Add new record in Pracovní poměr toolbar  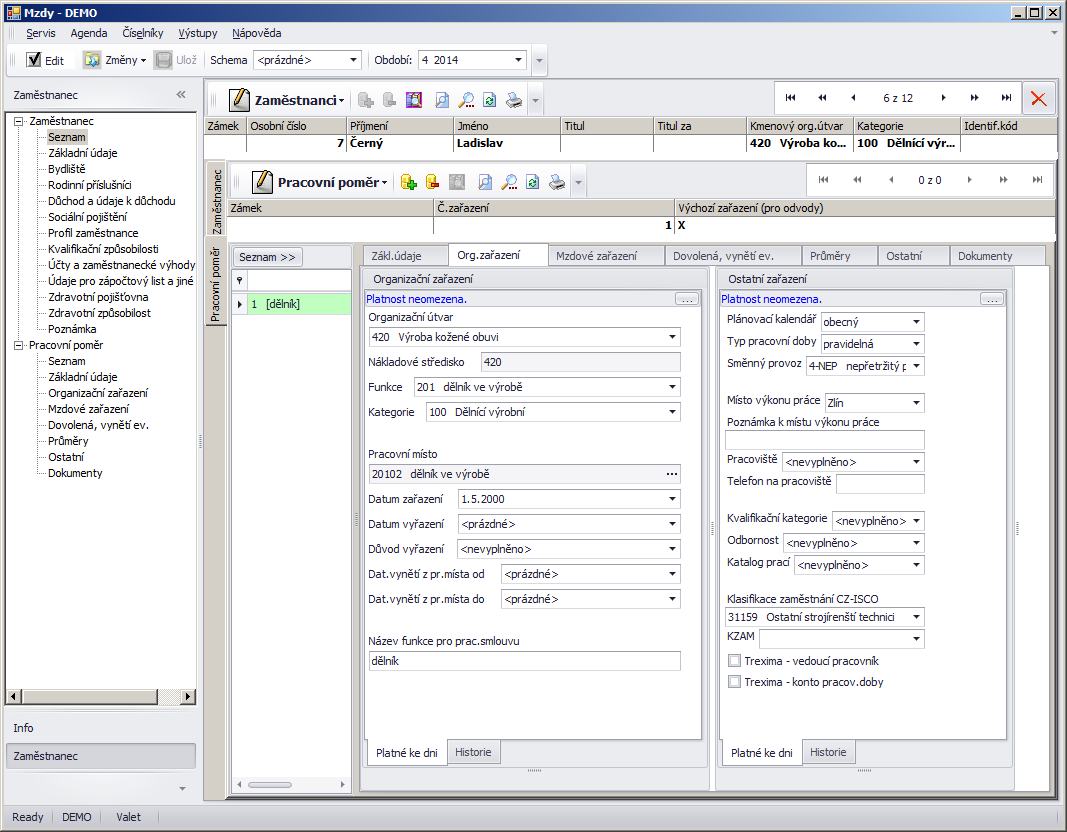coord(408,182)
